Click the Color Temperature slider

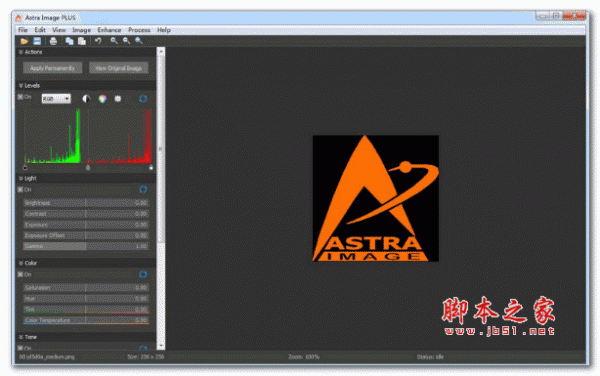(x=86, y=320)
